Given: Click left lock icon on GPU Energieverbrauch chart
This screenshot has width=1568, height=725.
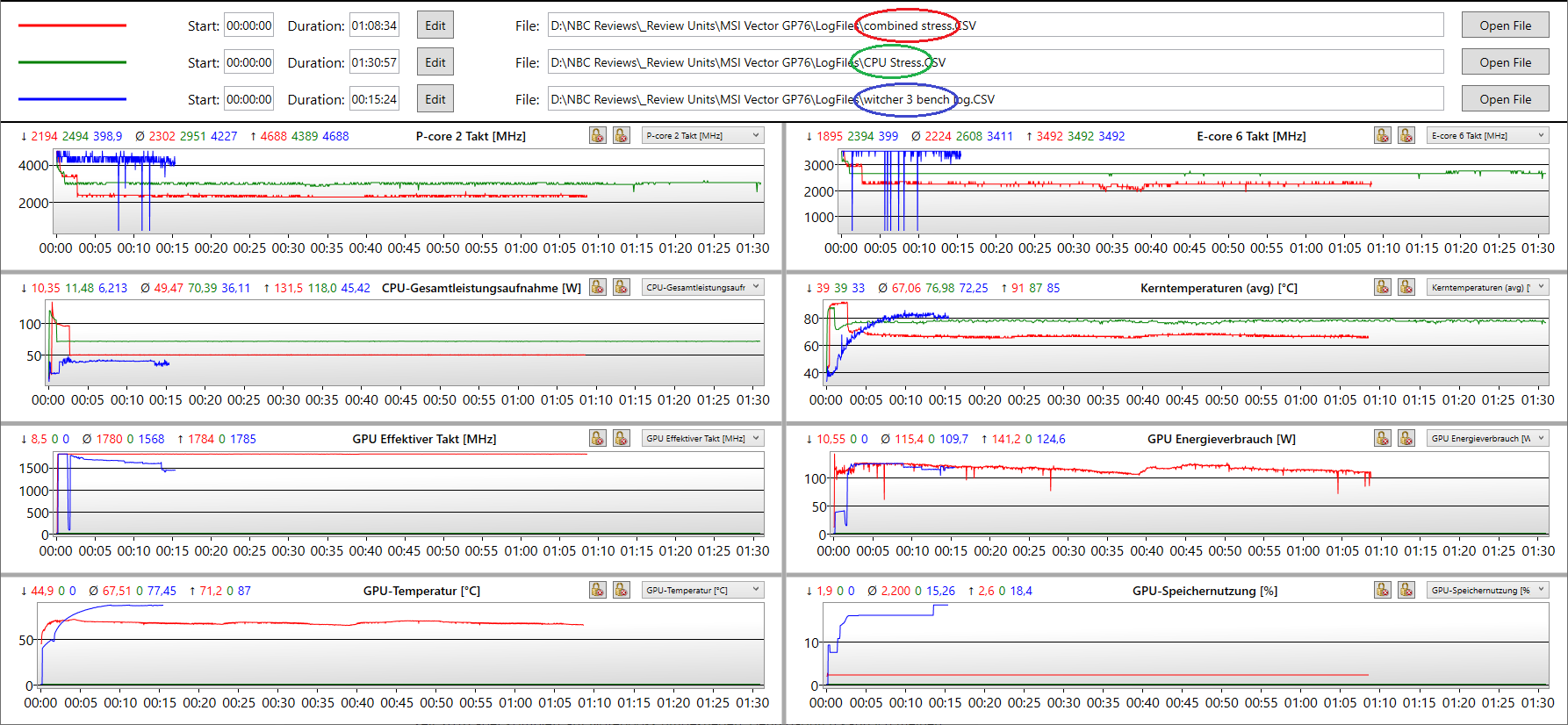Looking at the screenshot, I should click(x=1382, y=439).
